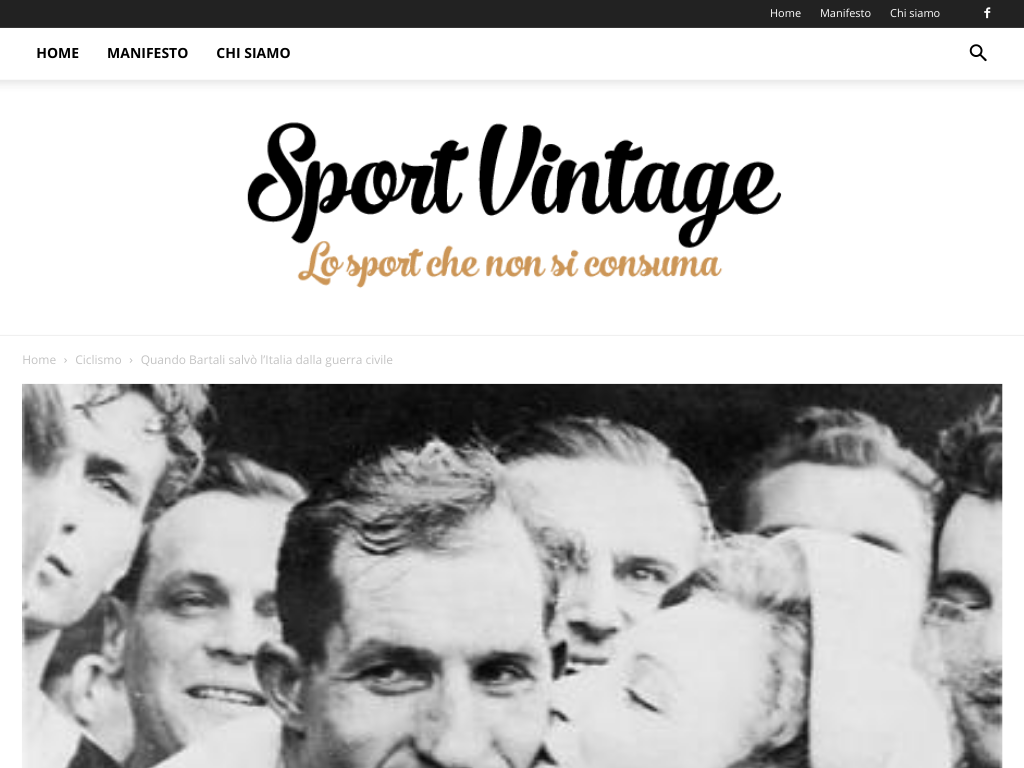Image resolution: width=1024 pixels, height=768 pixels.
Task: Click the second breadcrumb separator arrow
Action: click(x=131, y=360)
